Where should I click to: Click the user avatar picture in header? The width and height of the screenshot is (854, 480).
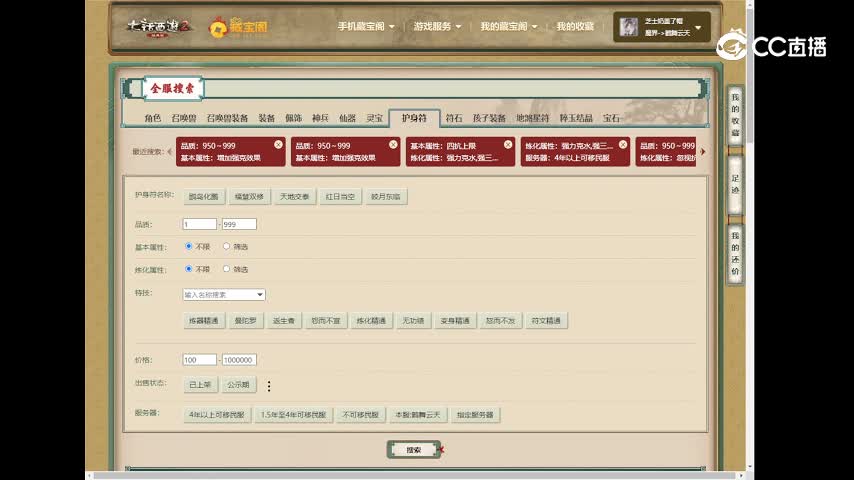pos(629,27)
